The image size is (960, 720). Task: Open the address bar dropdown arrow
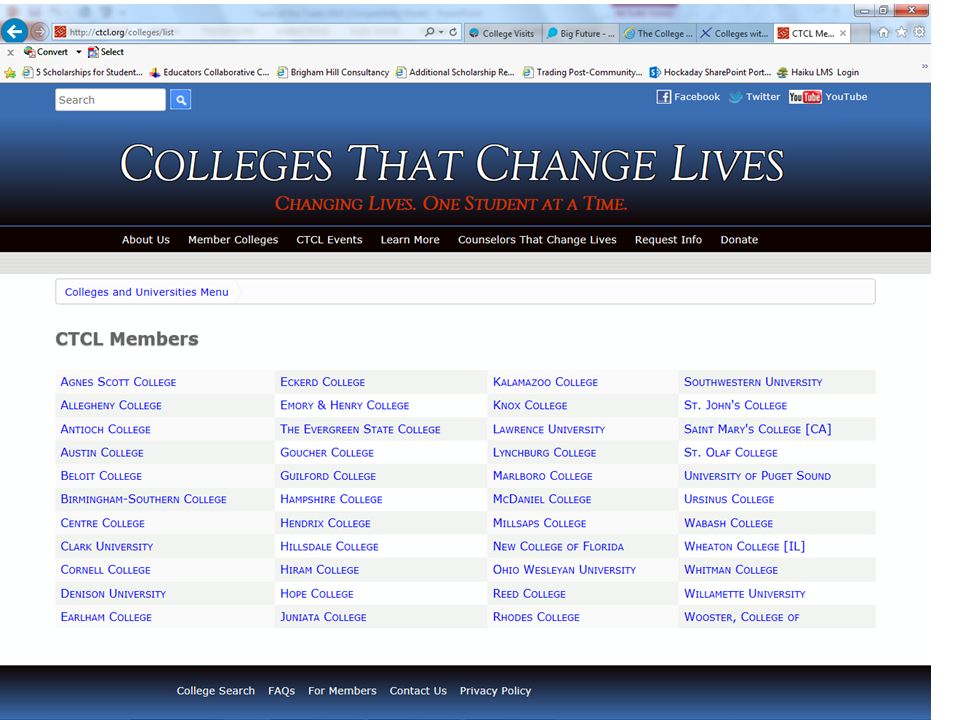pos(441,32)
